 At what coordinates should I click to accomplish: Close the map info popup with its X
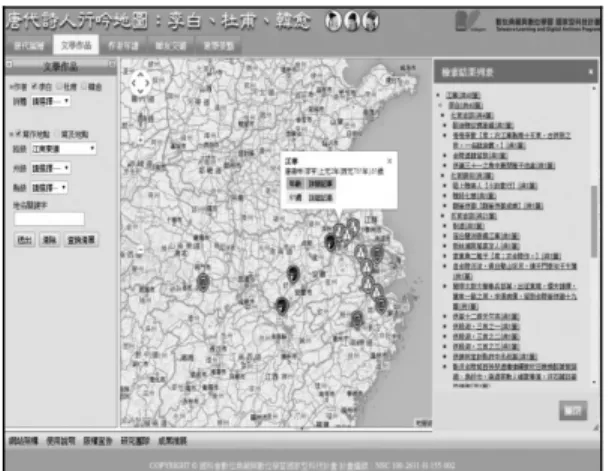tap(390, 160)
